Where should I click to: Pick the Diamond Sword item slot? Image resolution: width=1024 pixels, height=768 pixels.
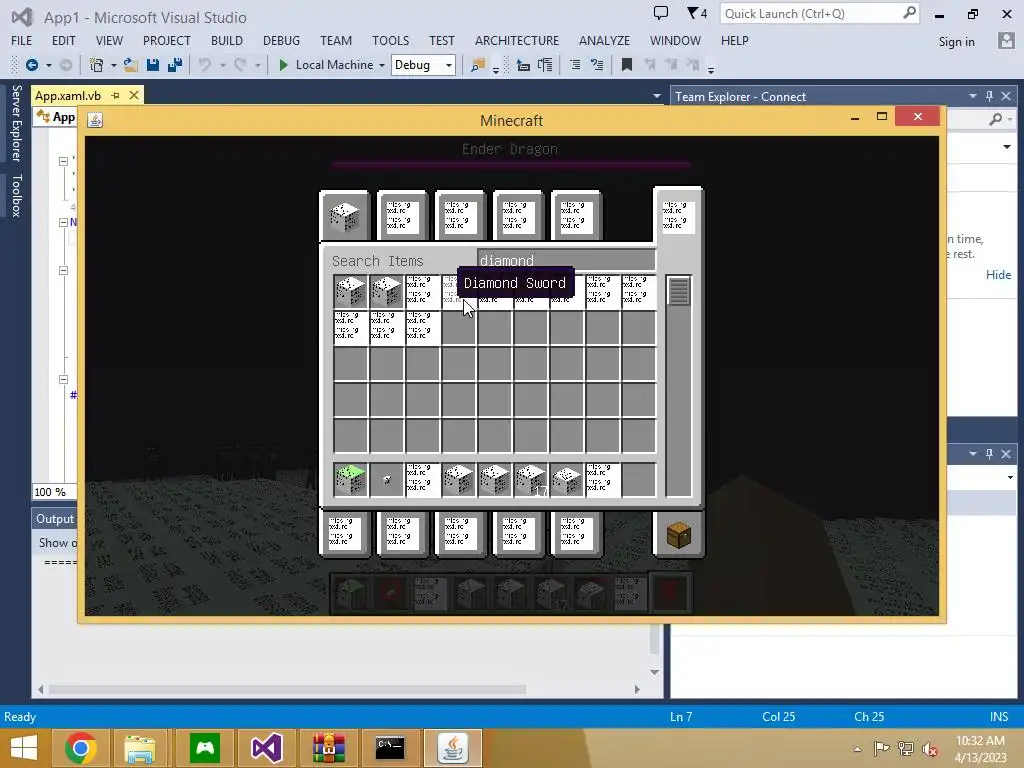[458, 292]
